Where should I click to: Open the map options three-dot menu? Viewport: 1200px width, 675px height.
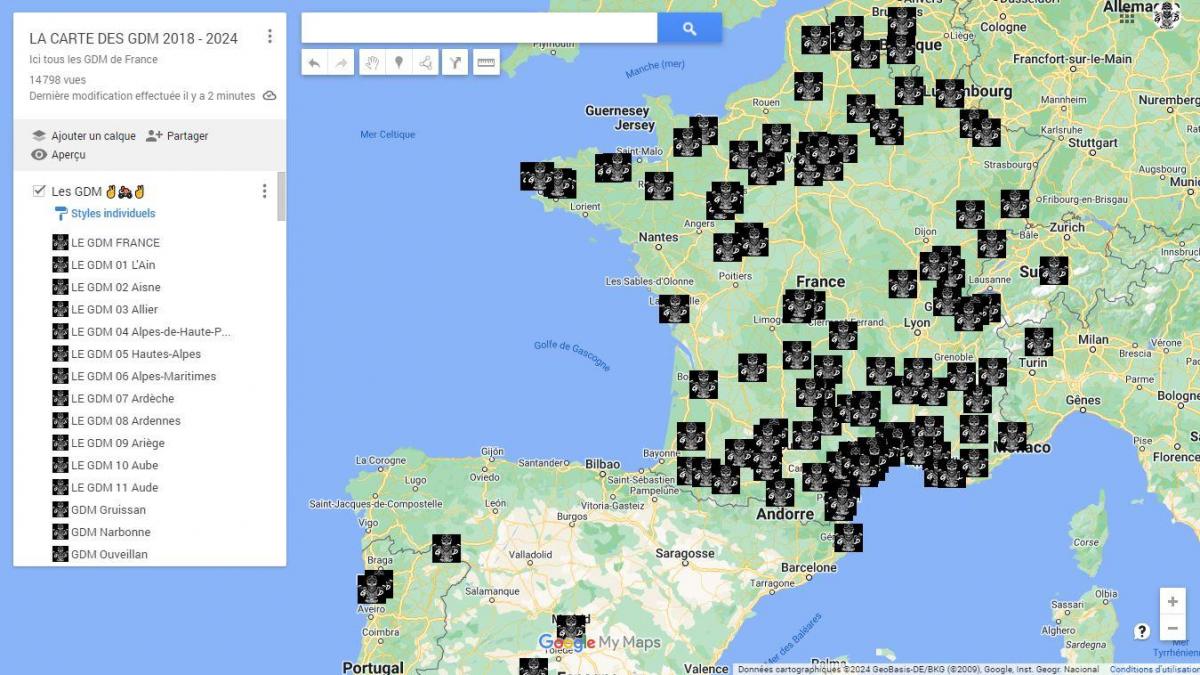(268, 35)
